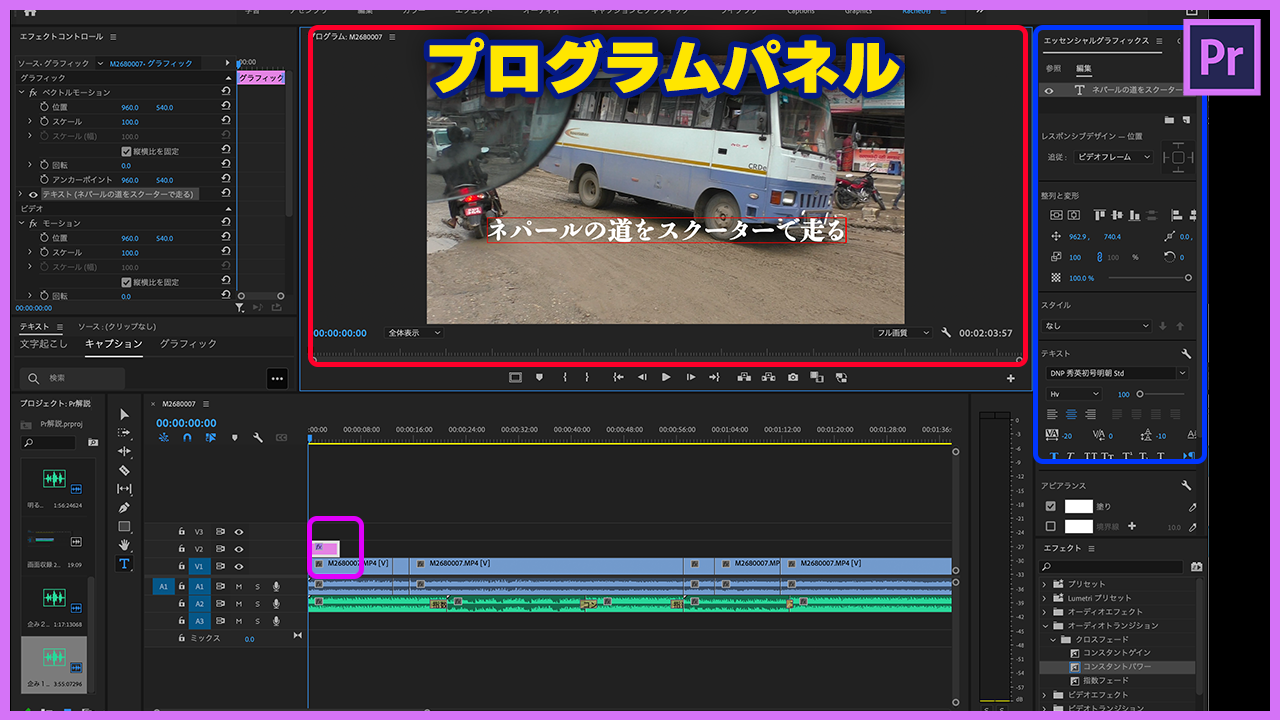Image resolution: width=1280 pixels, height=720 pixels.
Task: Open the 参照 tab in Essential Graphics
Action: 1053,68
